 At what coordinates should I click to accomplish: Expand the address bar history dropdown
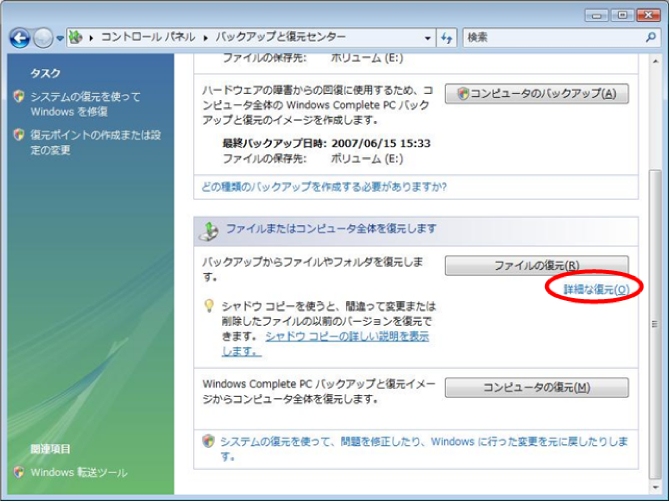[x=428, y=38]
